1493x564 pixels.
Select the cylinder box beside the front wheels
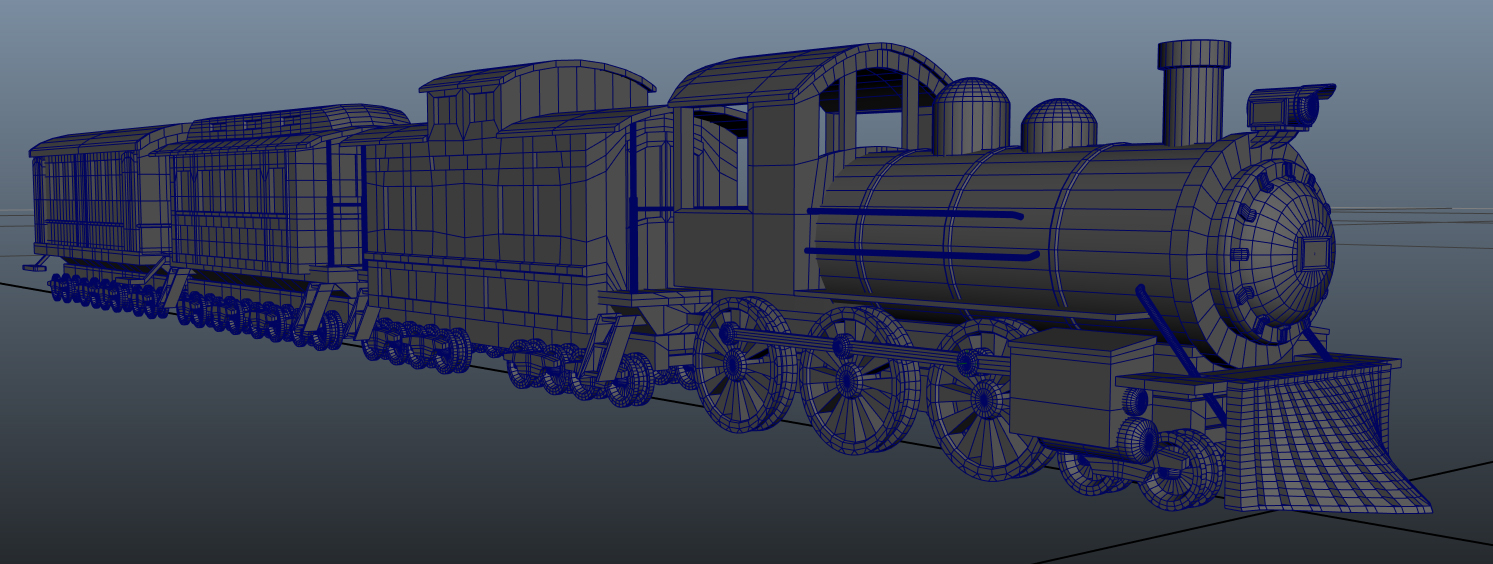click(1083, 387)
